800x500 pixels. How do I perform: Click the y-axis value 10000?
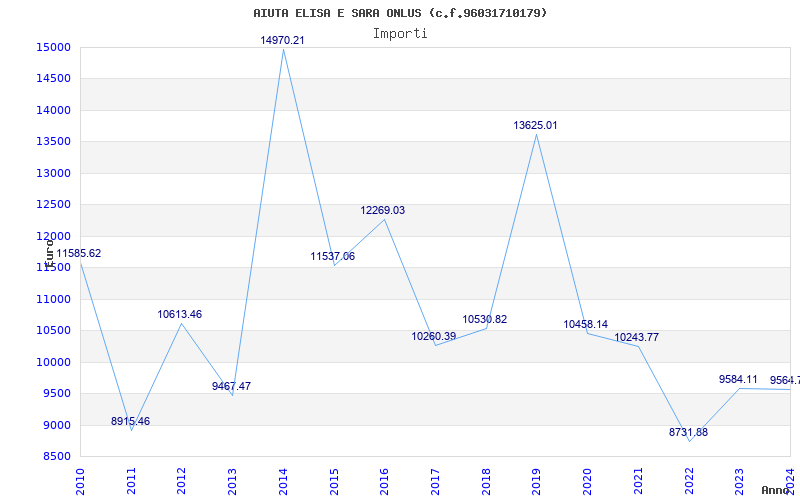pos(53,362)
